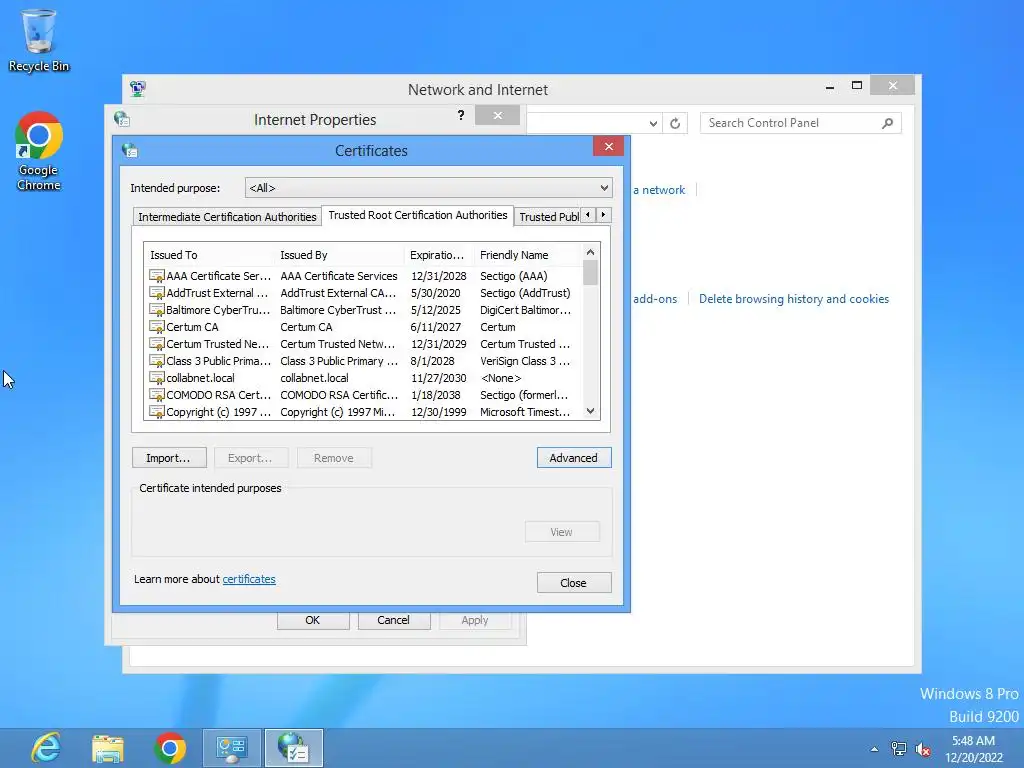This screenshot has height=768, width=1024.
Task: Click the Certum CA certificate icon
Action: pos(157,327)
